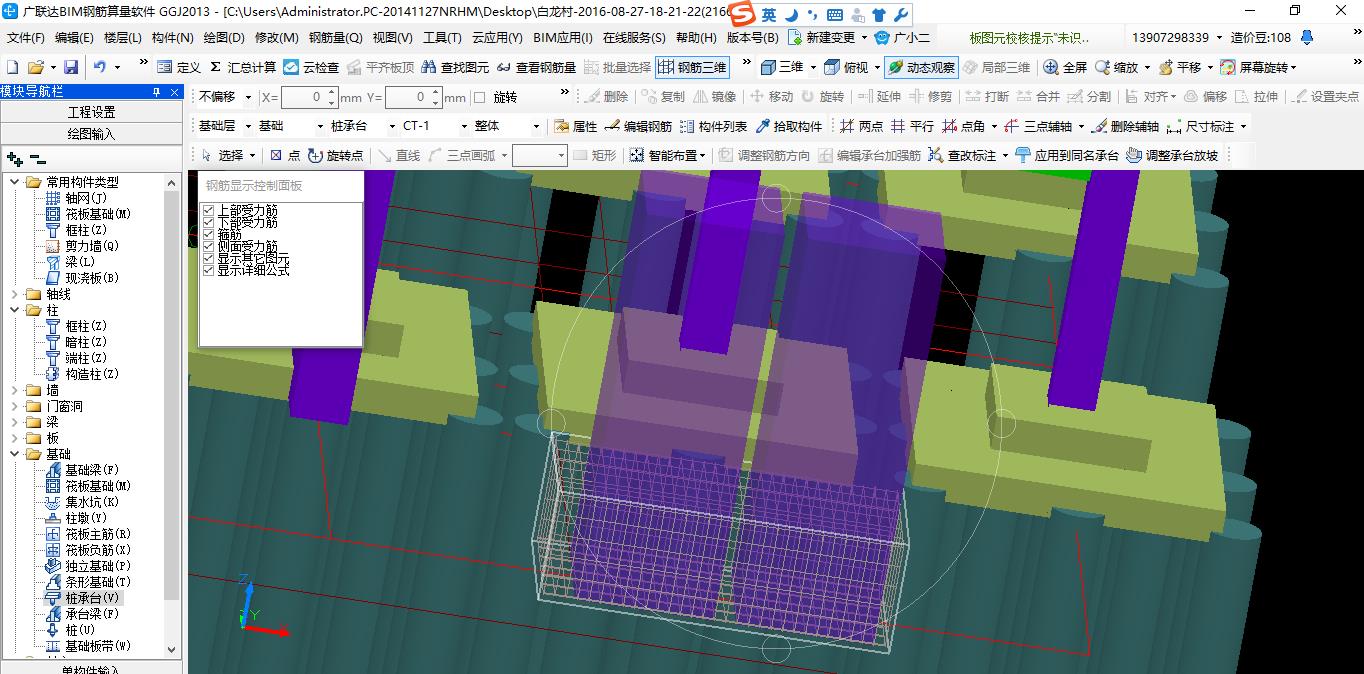Click 删除辅轴 delete auxiliary axis
Viewport: 1364px width, 674px height.
pyautogui.click(x=1125, y=126)
